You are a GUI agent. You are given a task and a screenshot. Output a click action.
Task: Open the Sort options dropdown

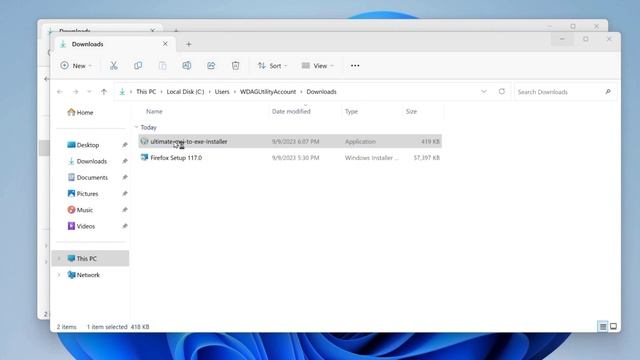(272, 65)
